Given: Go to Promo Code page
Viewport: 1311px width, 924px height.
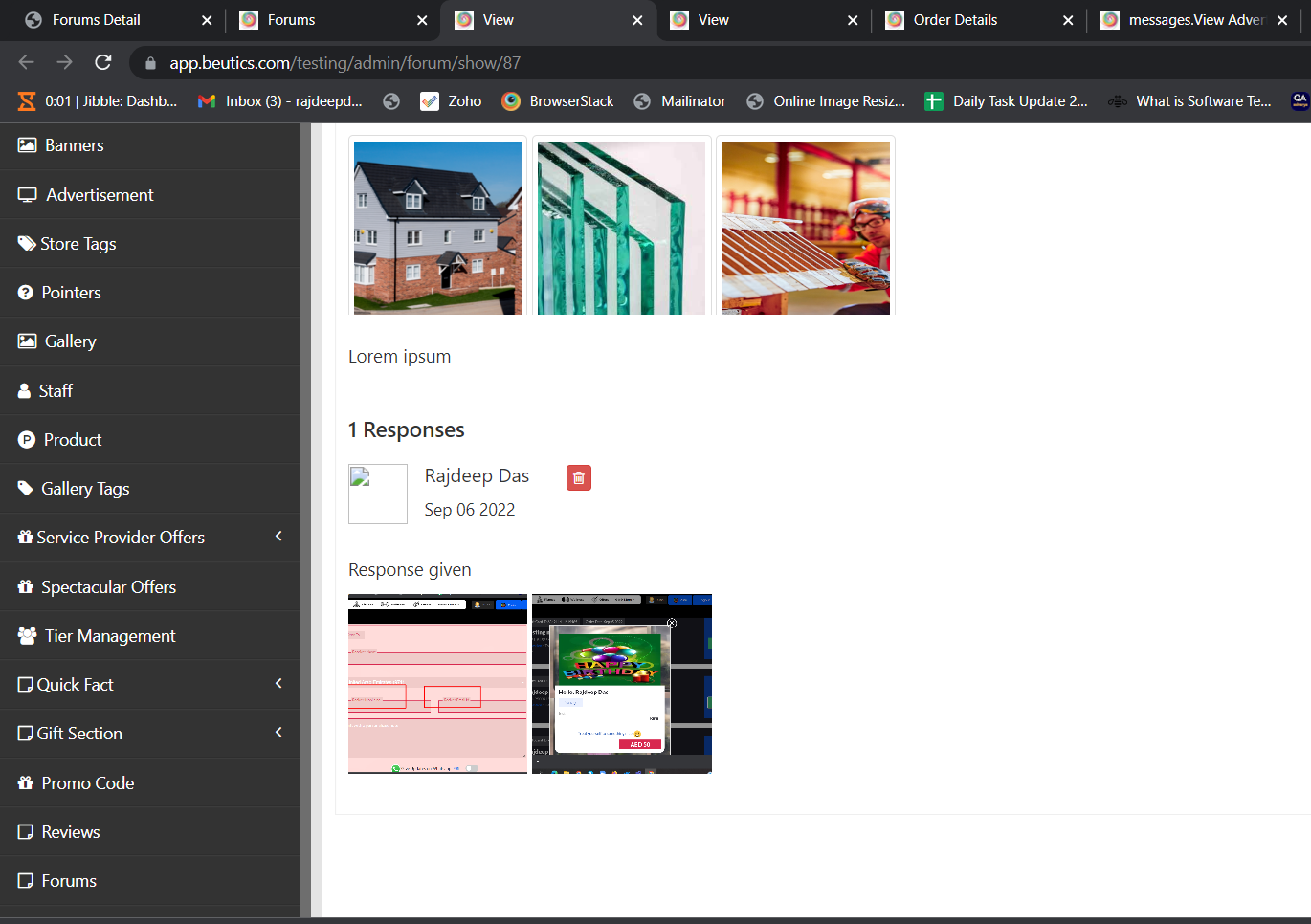Looking at the screenshot, I should [87, 783].
